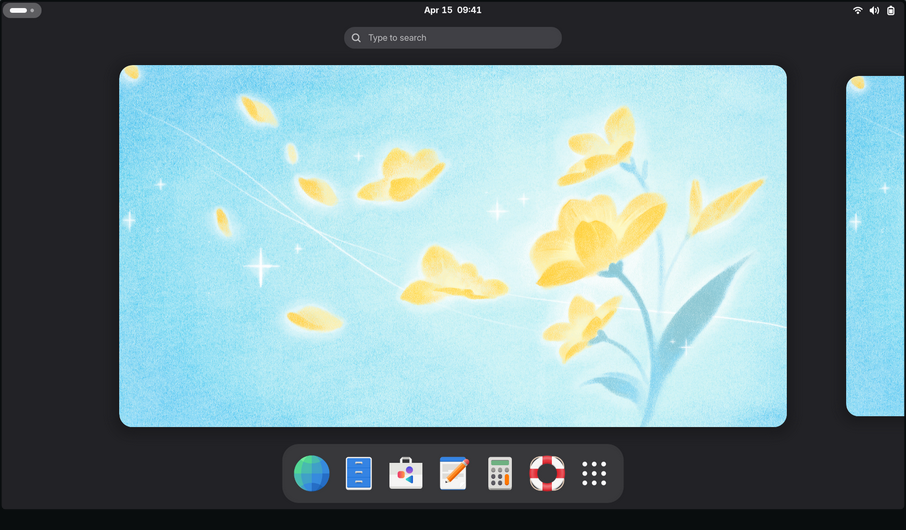Click the Wi-Fi status icon
906x530 pixels.
pyautogui.click(x=857, y=10)
